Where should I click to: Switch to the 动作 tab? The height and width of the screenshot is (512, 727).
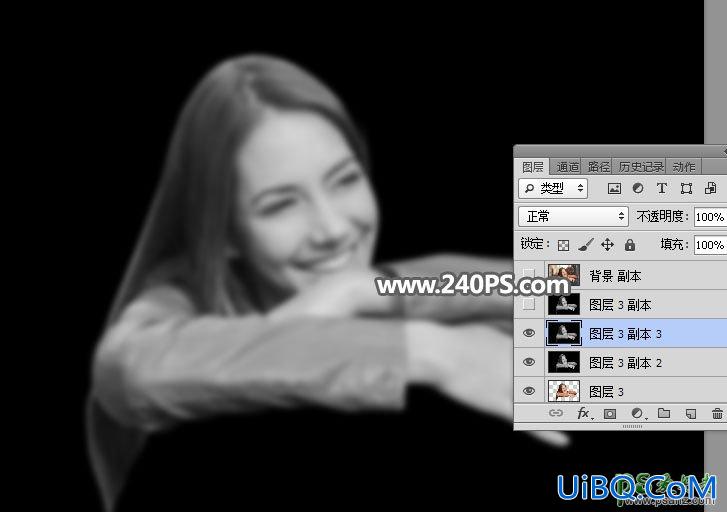[684, 166]
